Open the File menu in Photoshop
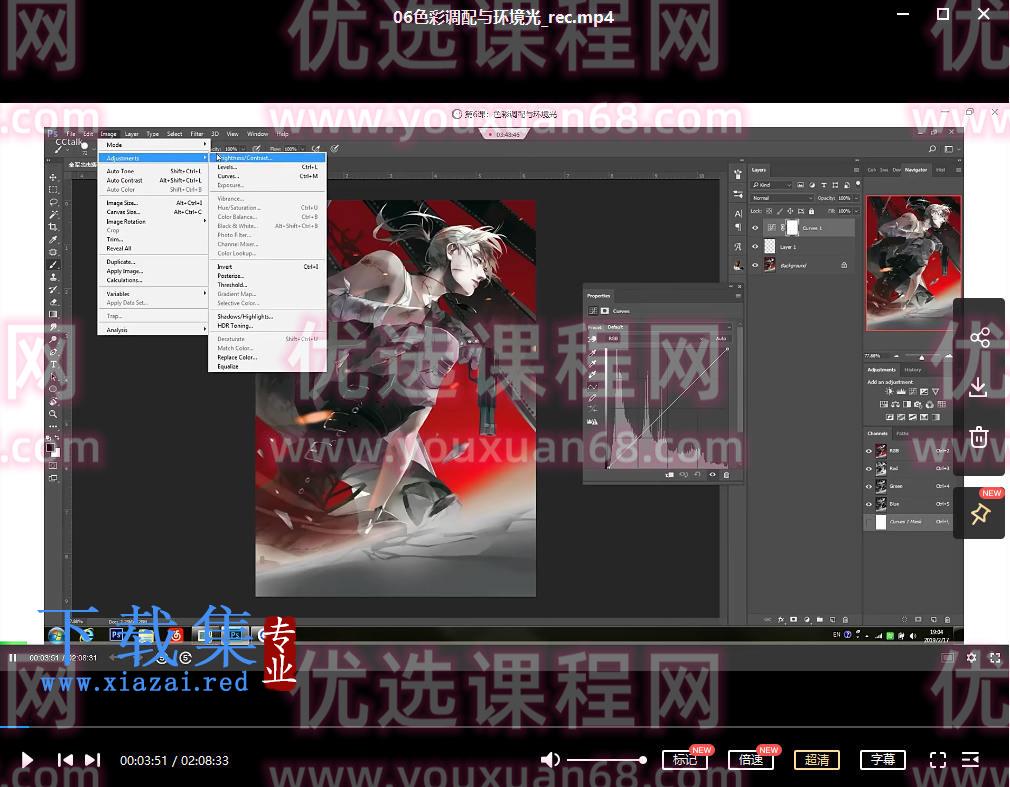Image resolution: width=1010 pixels, height=787 pixels. [71, 134]
